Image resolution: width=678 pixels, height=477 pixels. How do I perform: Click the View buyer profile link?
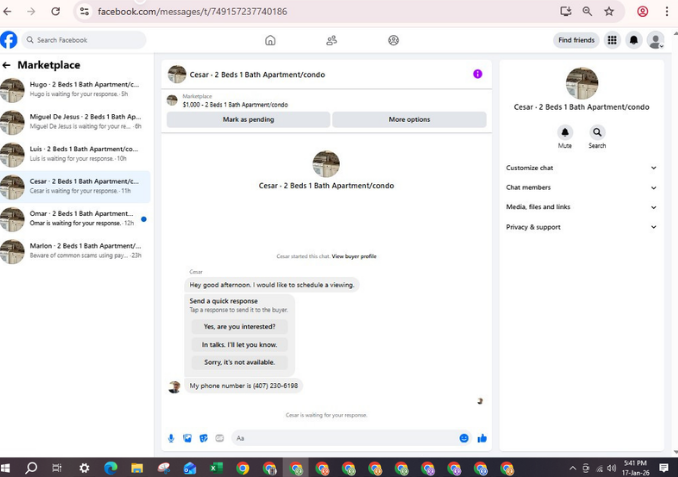(x=354, y=256)
